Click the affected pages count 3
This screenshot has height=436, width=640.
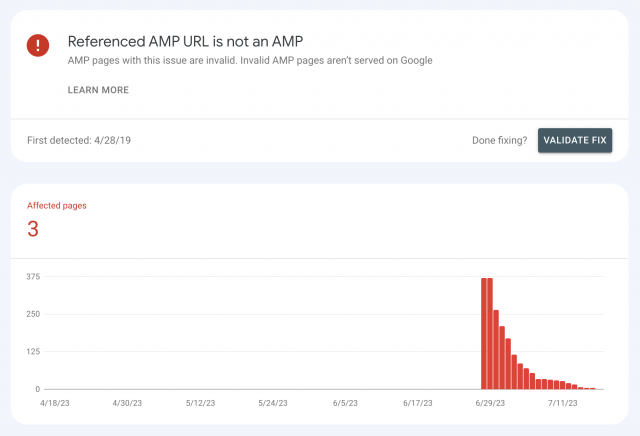[33, 229]
